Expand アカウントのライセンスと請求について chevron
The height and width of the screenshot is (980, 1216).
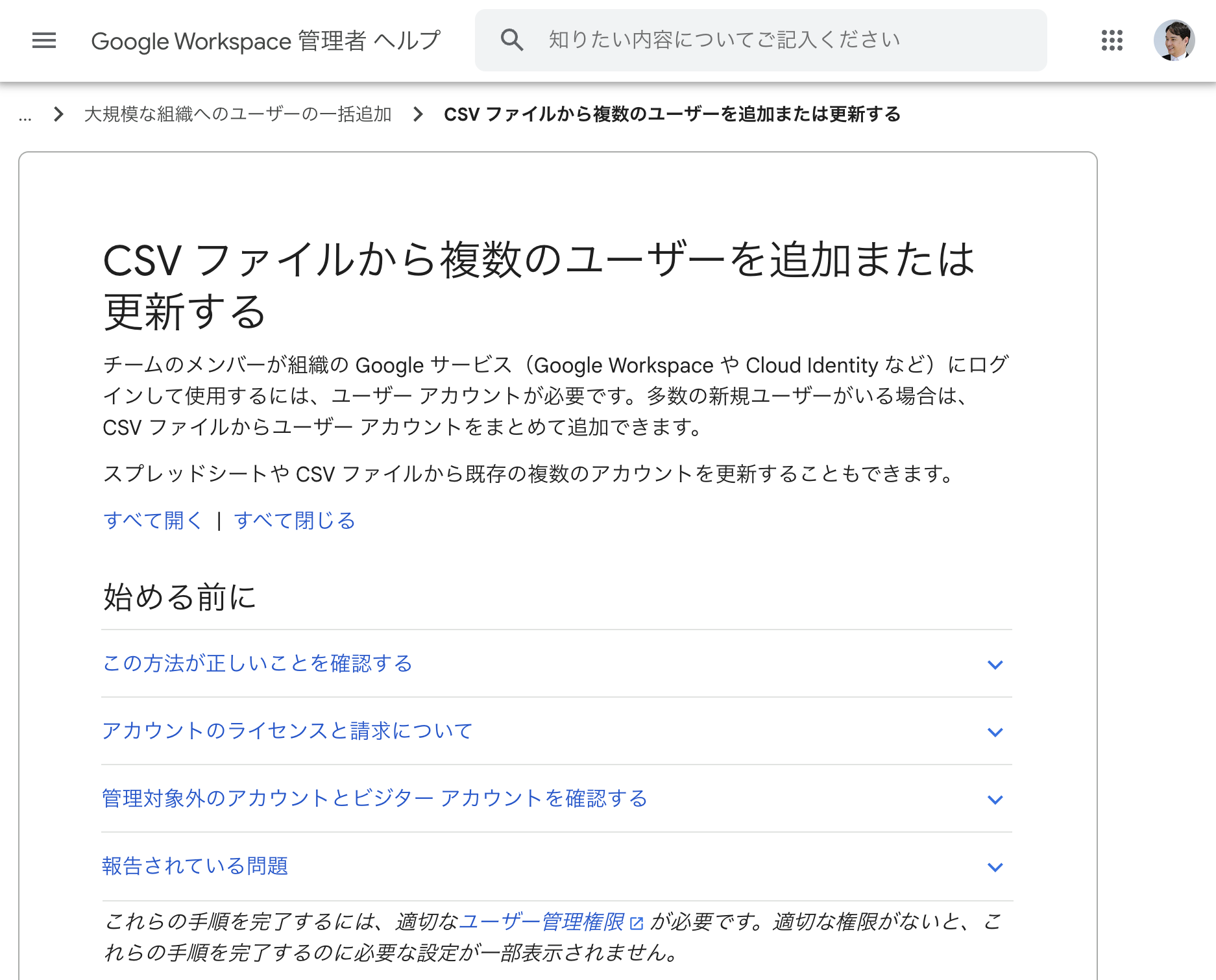pos(995,732)
